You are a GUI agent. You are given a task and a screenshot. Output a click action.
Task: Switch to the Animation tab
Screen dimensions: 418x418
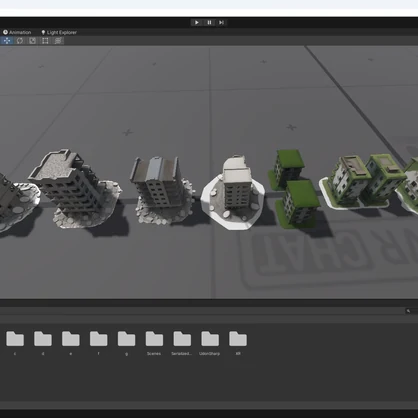(x=17, y=32)
